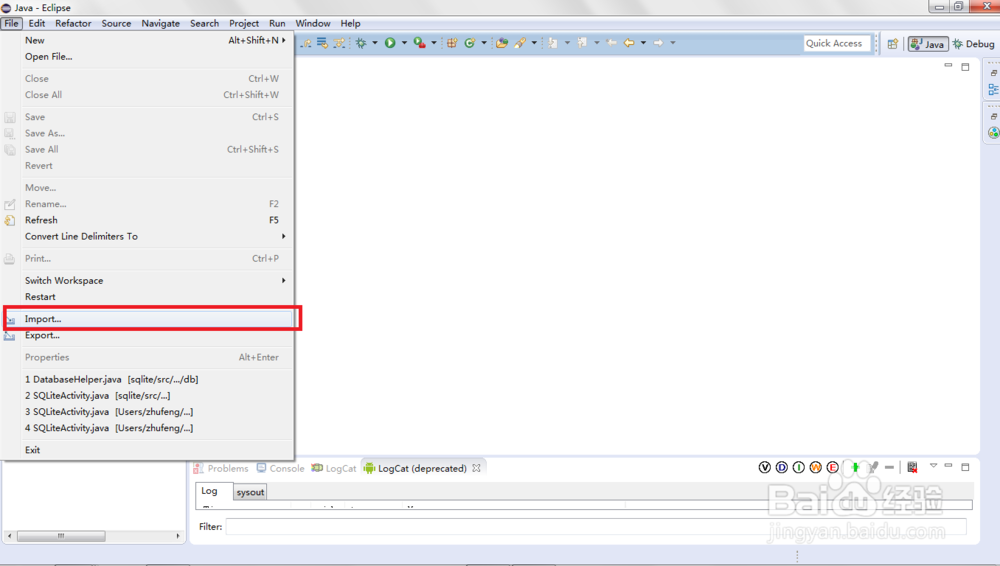The width and height of the screenshot is (1000, 566).
Task: Click the globe icon on right trim
Action: [x=993, y=133]
